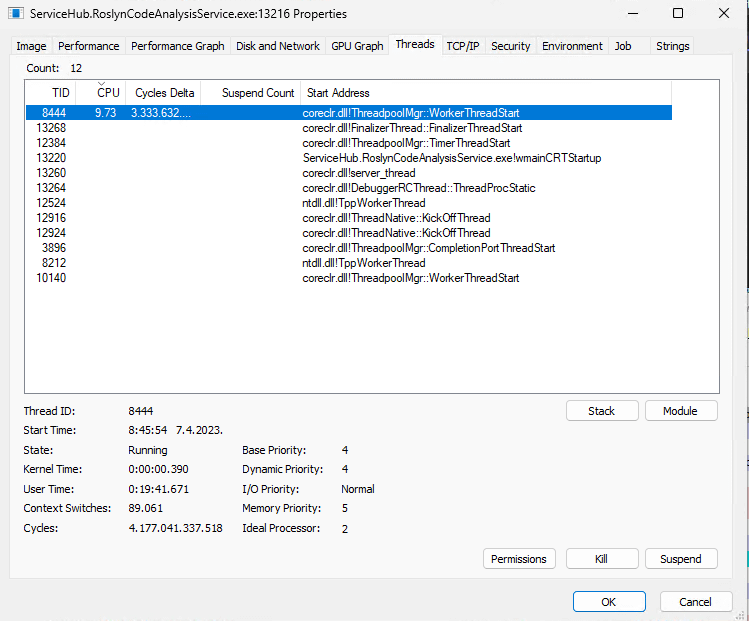Switch to the Performance Graph tab
Screen dimensions: 749x621
point(177,46)
